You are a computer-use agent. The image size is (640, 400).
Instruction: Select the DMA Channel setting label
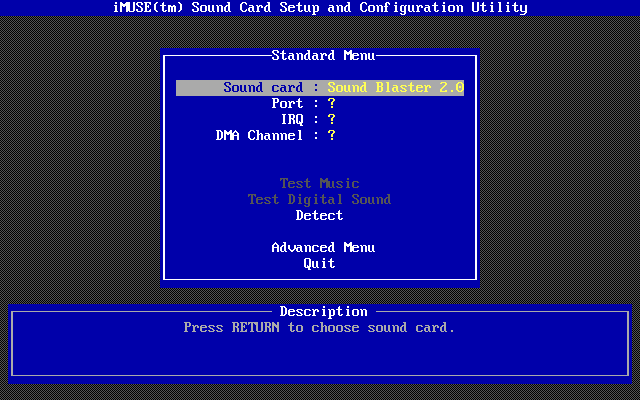point(259,136)
